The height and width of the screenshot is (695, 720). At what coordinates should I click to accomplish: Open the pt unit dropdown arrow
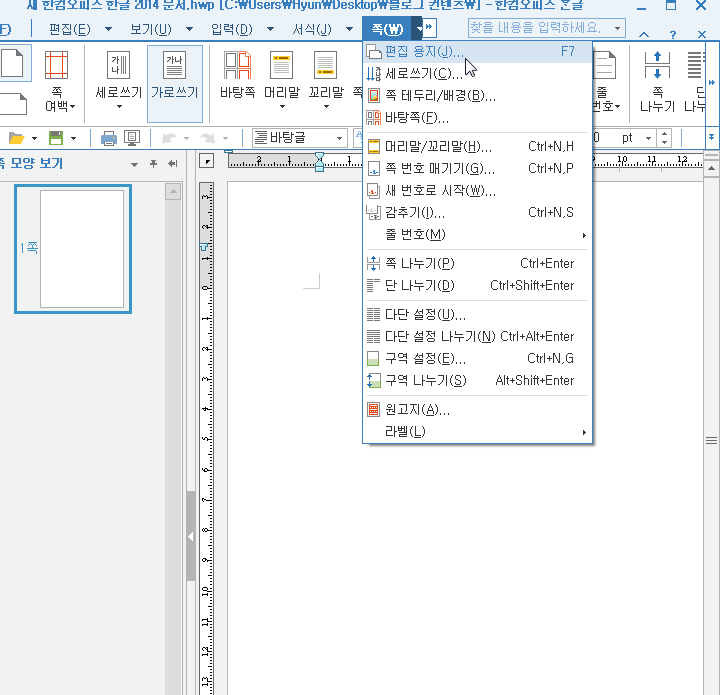648,138
